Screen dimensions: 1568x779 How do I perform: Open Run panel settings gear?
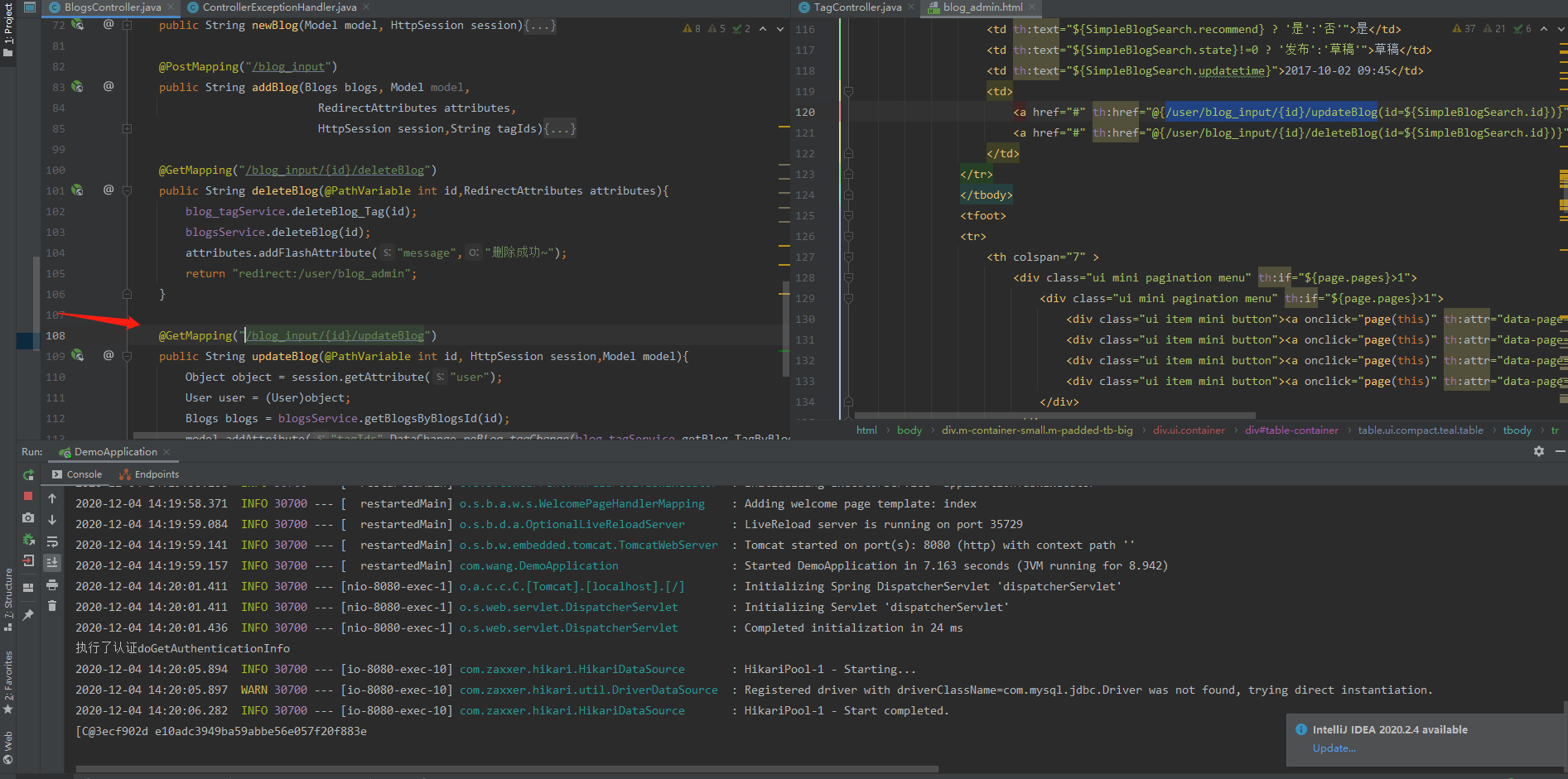pos(1539,451)
